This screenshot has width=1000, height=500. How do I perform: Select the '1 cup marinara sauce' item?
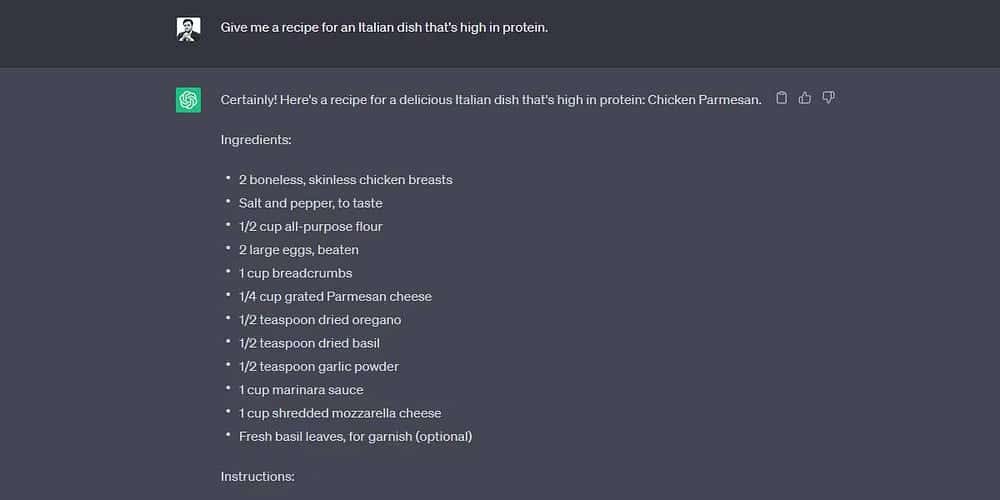pyautogui.click(x=301, y=390)
